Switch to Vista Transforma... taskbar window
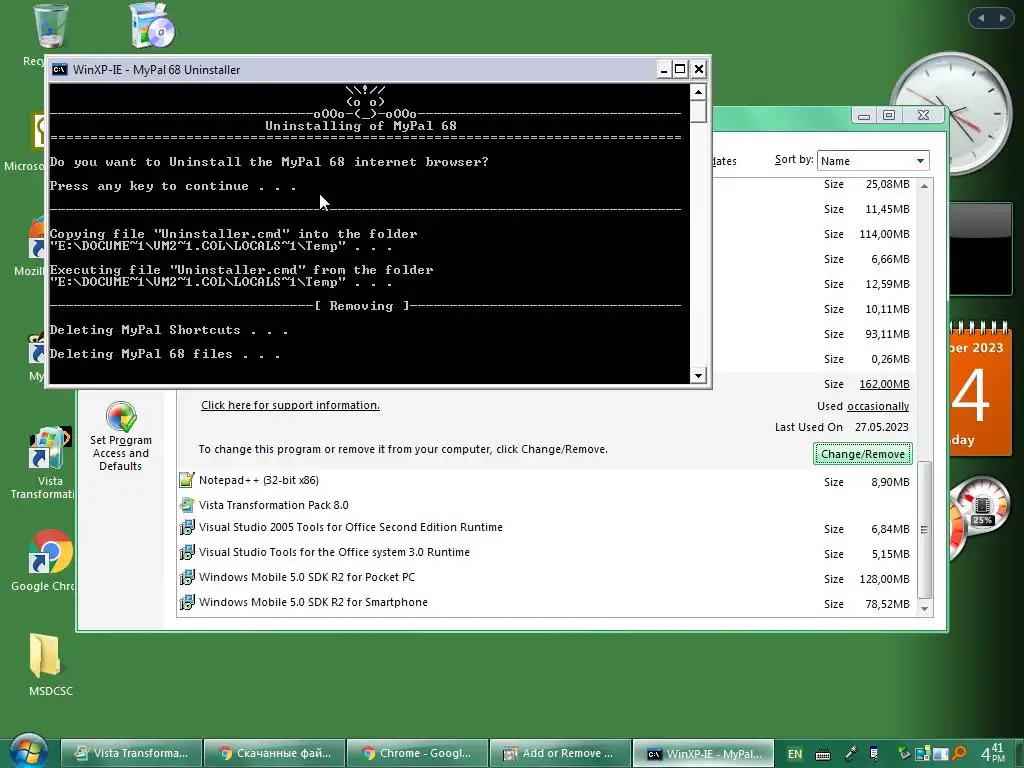 coord(131,753)
